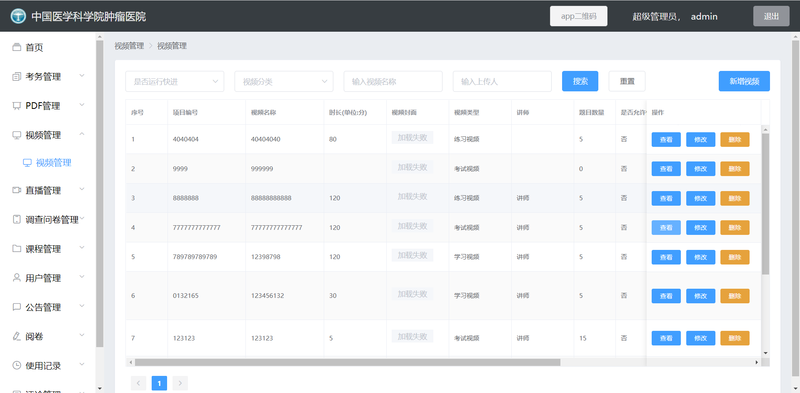
Task: Click the 课程管理 folder icon
Action: [x=16, y=249]
